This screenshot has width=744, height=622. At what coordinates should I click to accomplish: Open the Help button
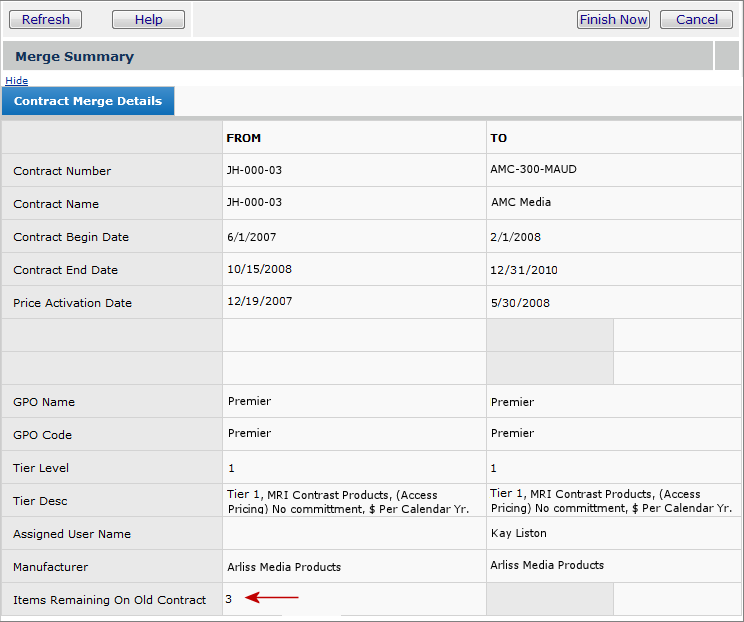[148, 19]
